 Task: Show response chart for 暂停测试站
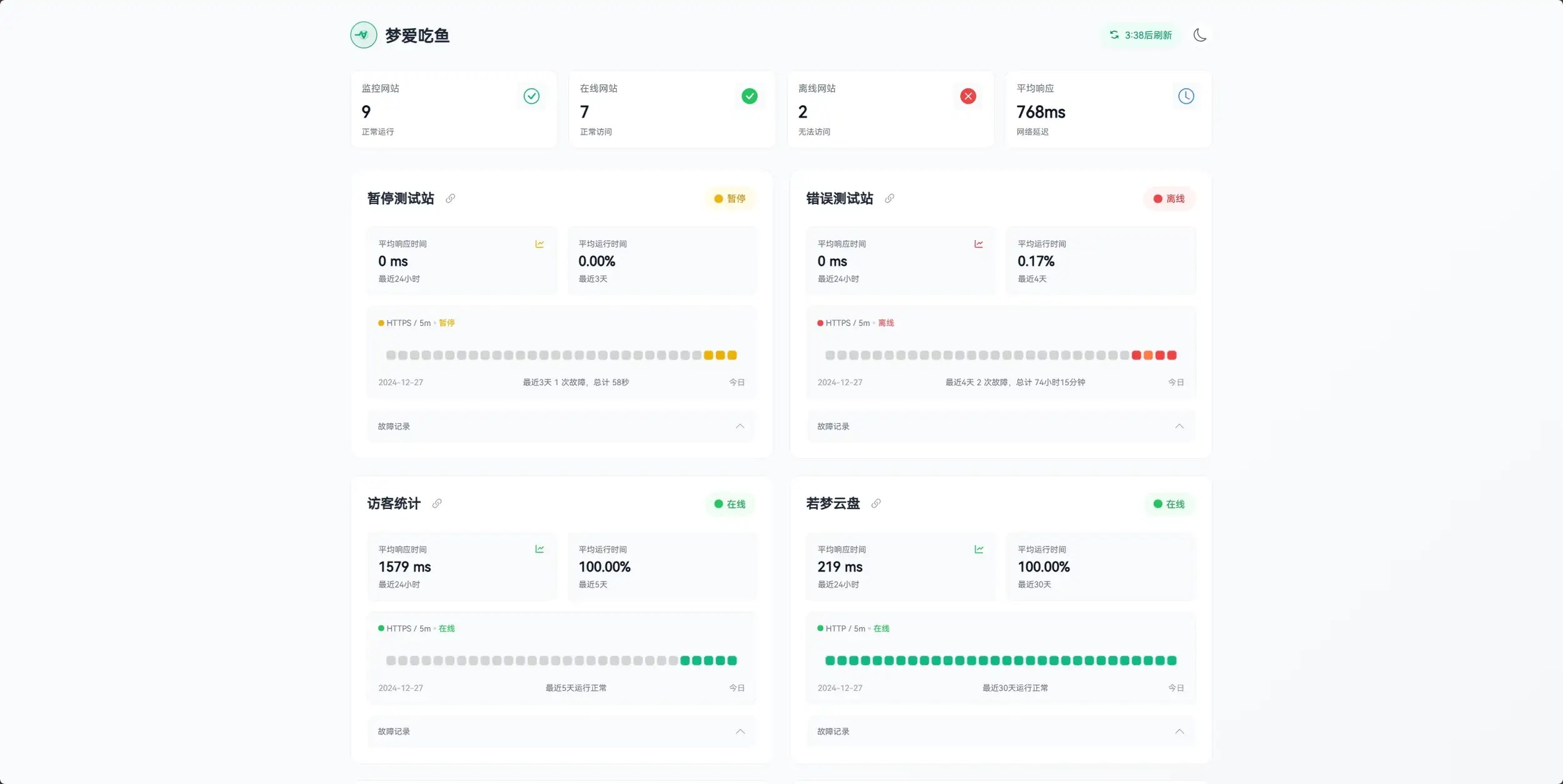click(x=539, y=244)
